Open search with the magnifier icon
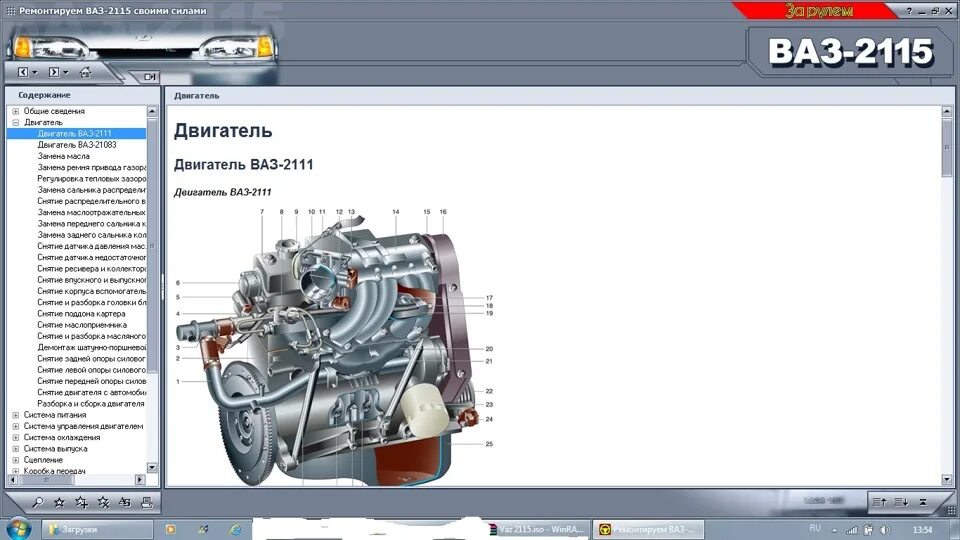This screenshot has height=540, width=960. click(38, 503)
